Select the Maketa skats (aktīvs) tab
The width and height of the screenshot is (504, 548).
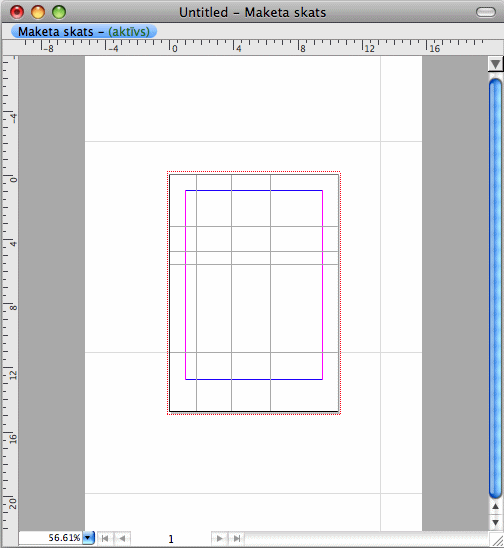[84, 32]
